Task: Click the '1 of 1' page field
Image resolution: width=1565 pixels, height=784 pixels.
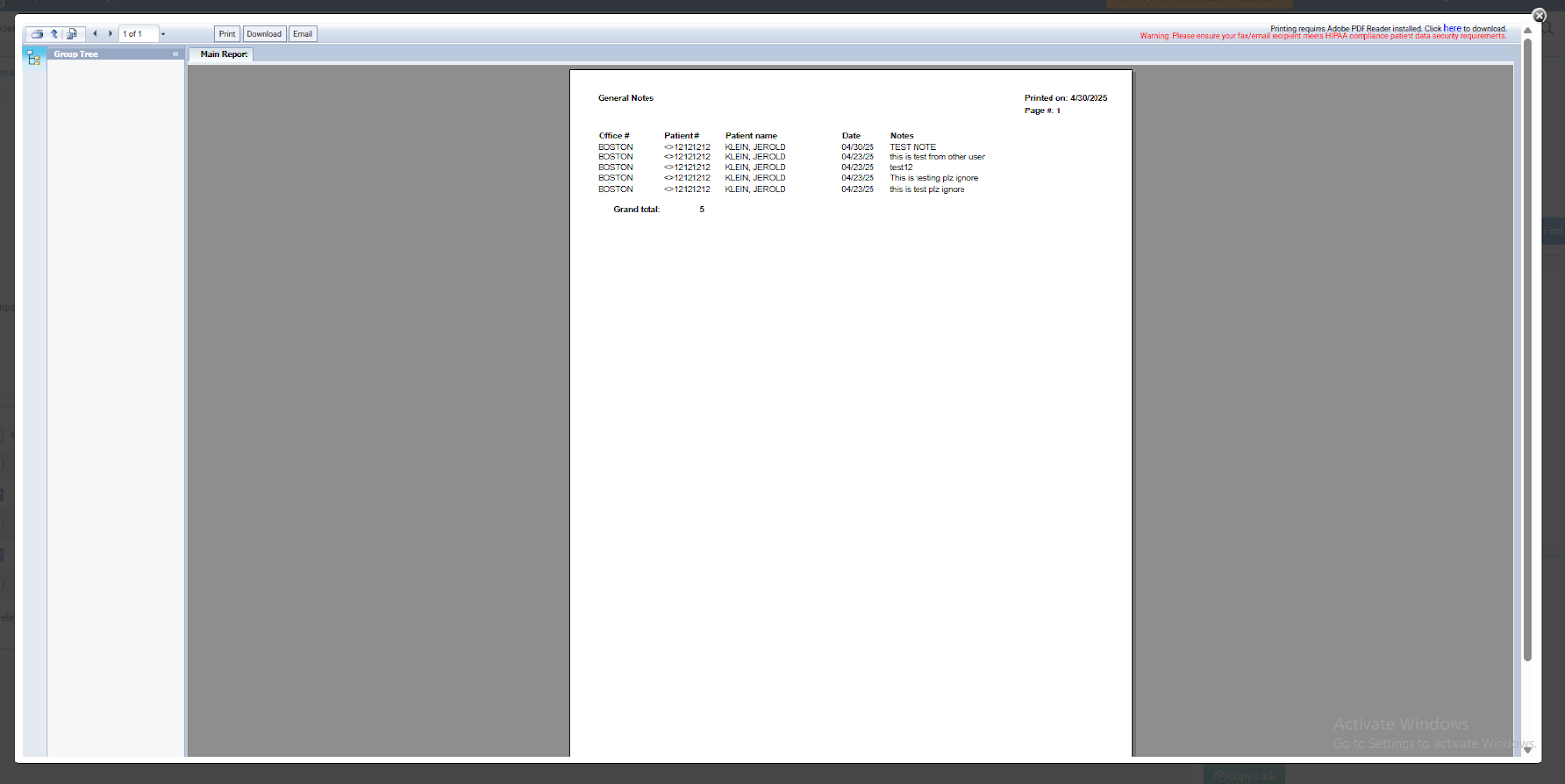Action: coord(138,34)
